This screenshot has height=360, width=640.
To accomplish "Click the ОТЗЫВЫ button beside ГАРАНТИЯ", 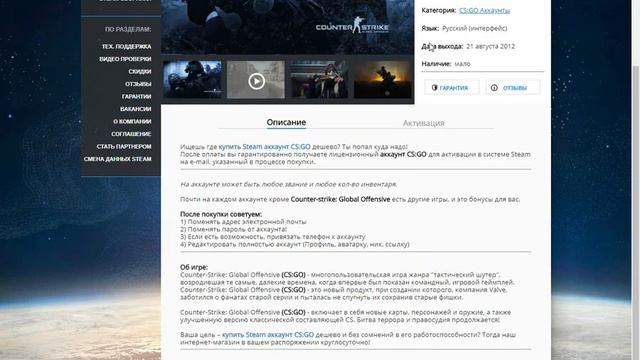I will (513, 87).
